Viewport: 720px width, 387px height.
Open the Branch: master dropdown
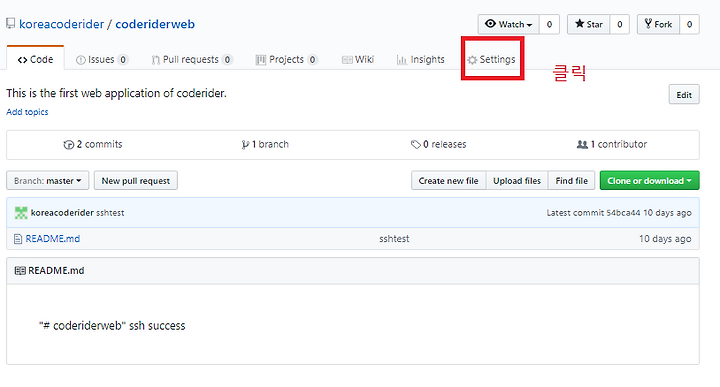point(48,181)
